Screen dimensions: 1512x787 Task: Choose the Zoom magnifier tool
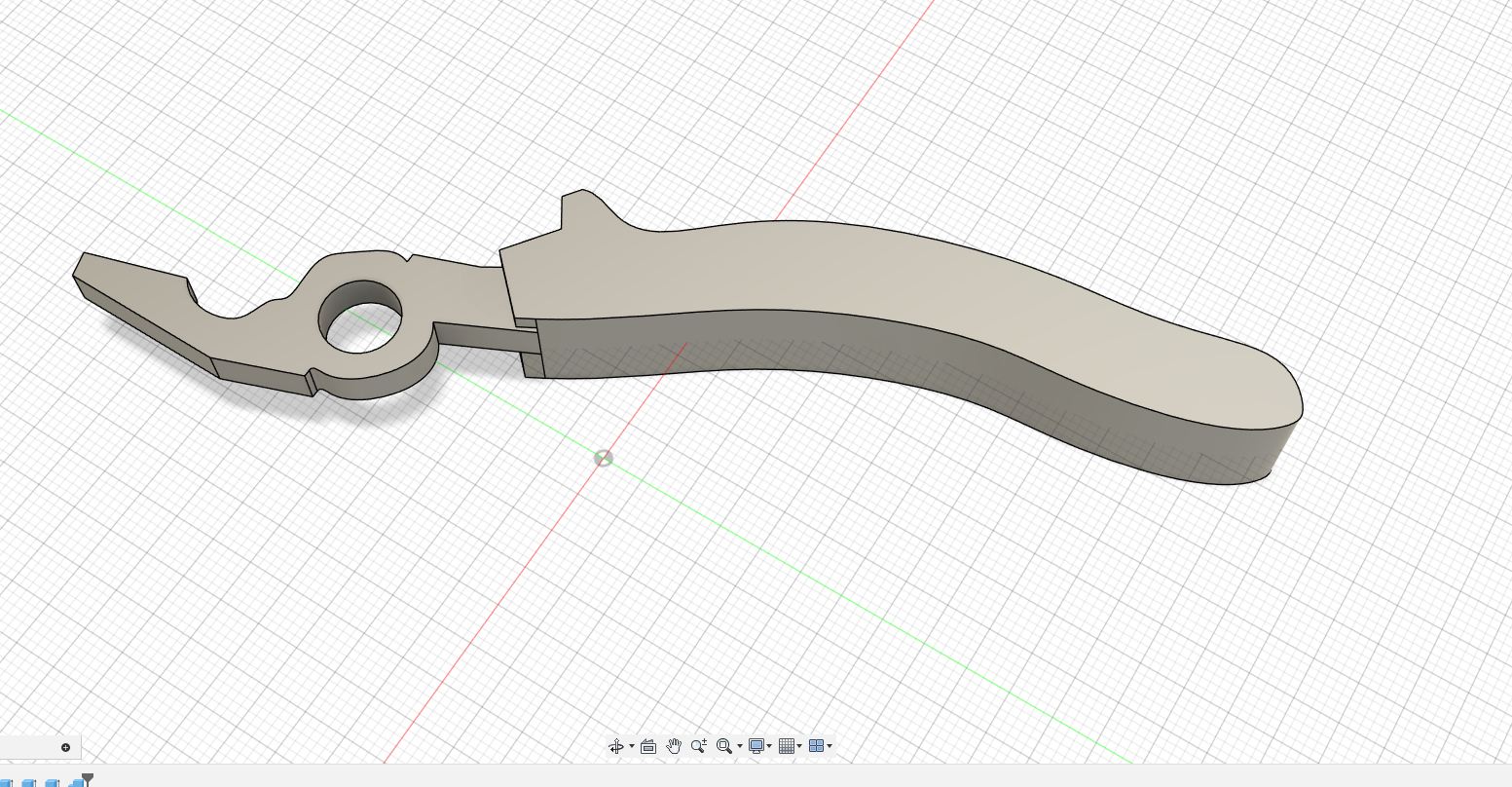pyautogui.click(x=699, y=746)
